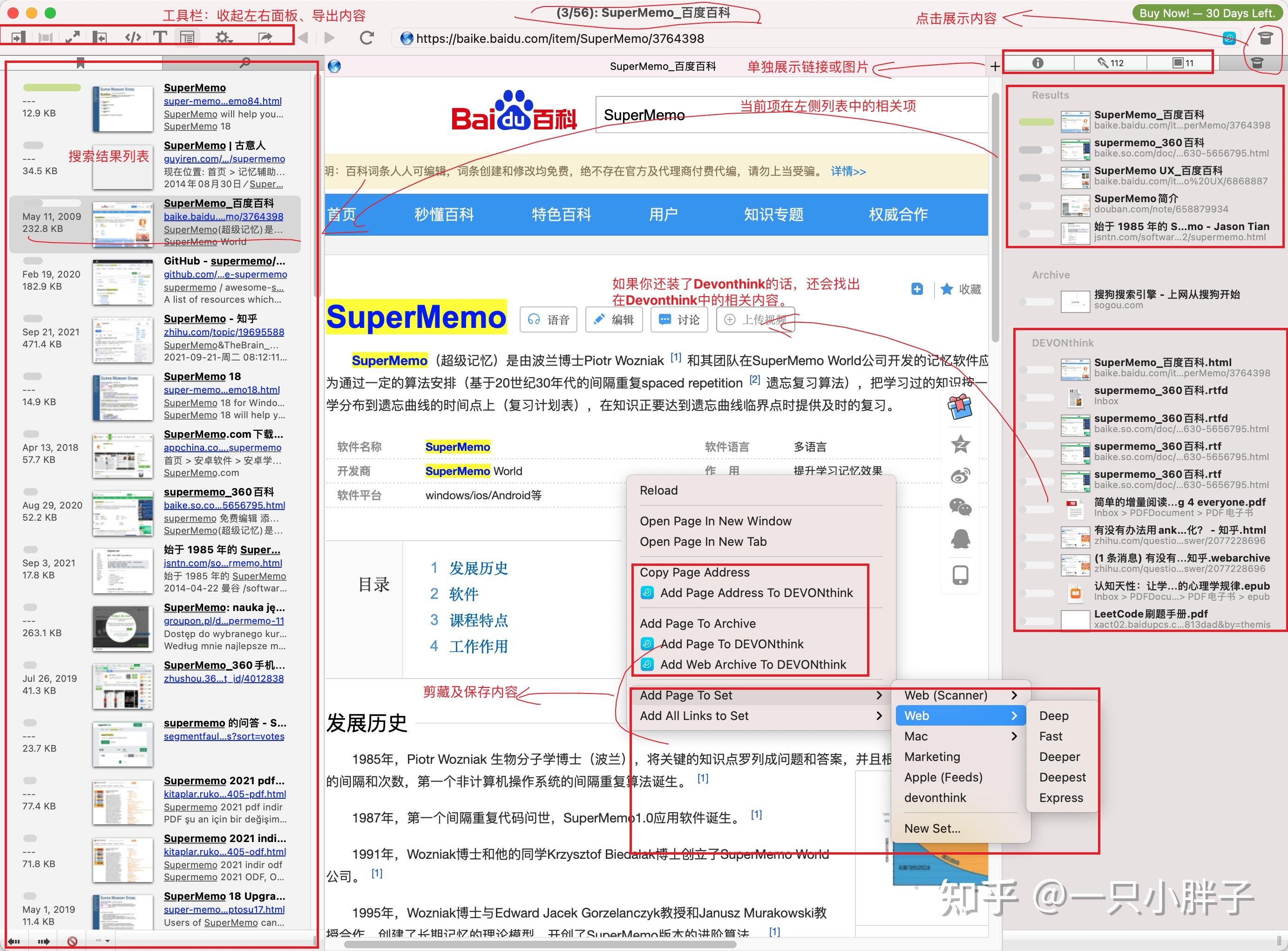This screenshot has height=951, width=1288.
Task: Select the text view tool in toolbar
Action: (161, 37)
